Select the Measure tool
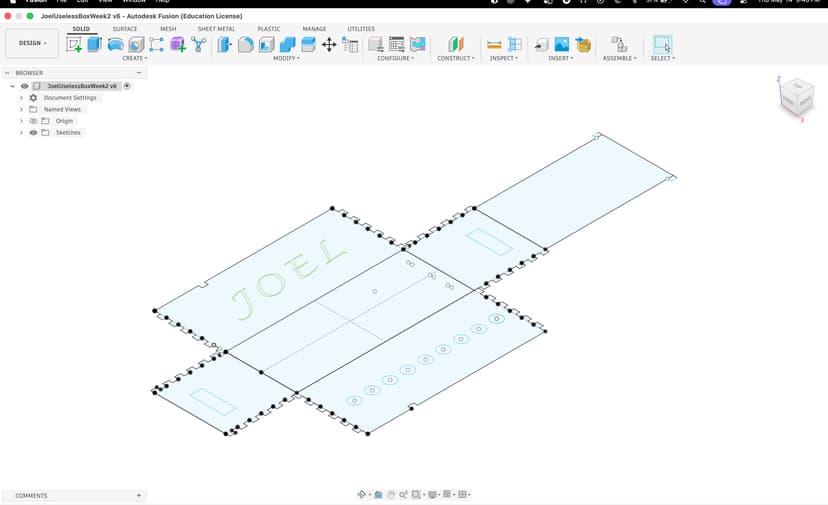Viewport: 828px width, 505px height. [x=494, y=44]
